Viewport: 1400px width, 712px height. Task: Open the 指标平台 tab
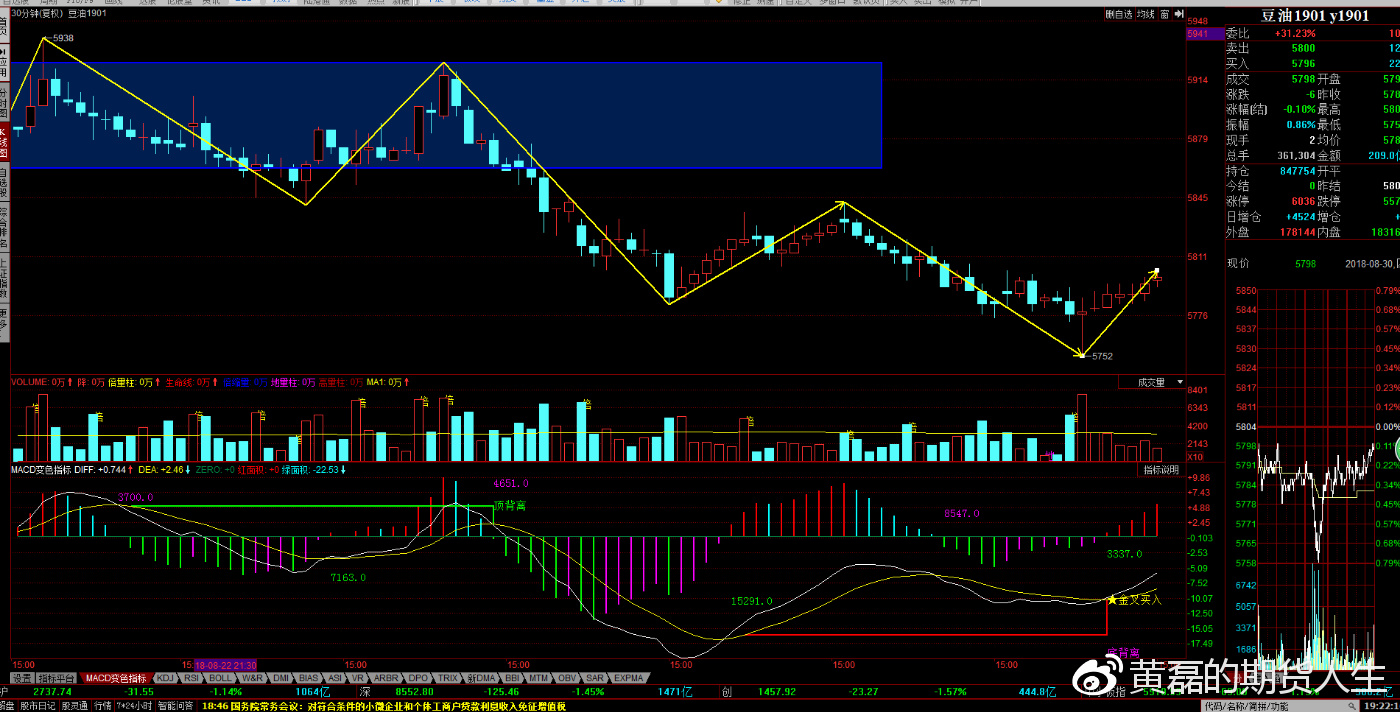[x=56, y=678]
